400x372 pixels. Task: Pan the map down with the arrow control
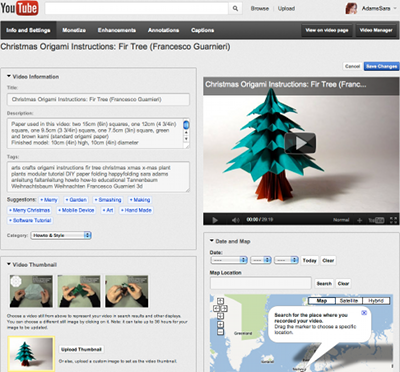(x=220, y=315)
